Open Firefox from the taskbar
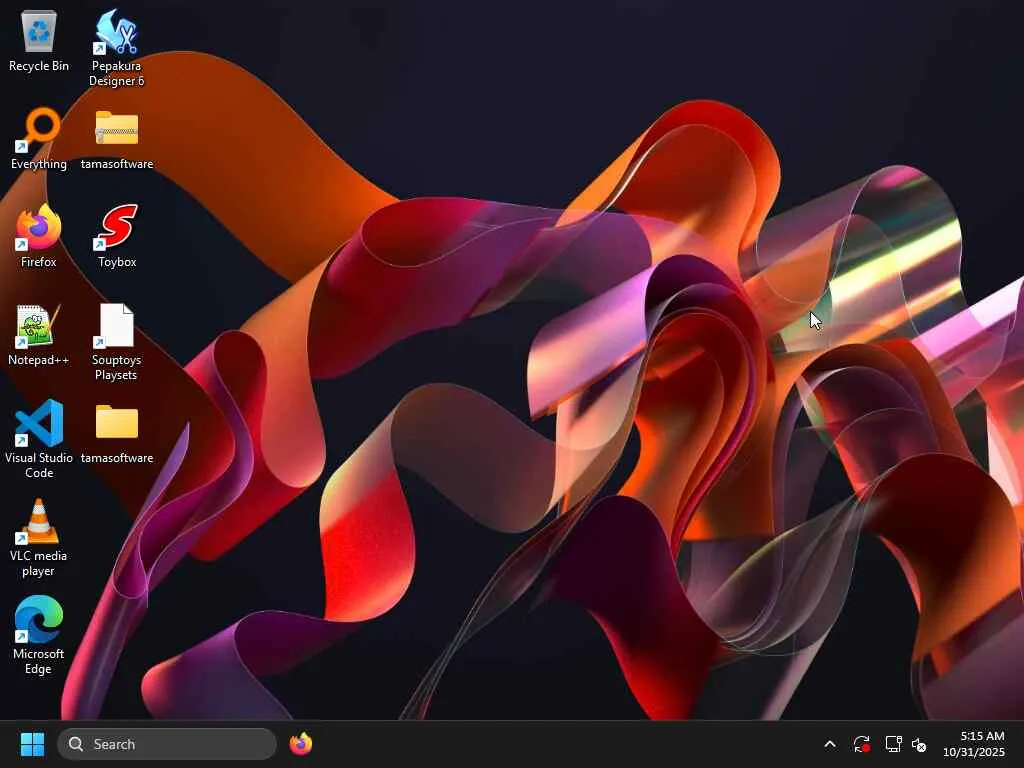Viewport: 1024px width, 768px height. pyautogui.click(x=301, y=744)
